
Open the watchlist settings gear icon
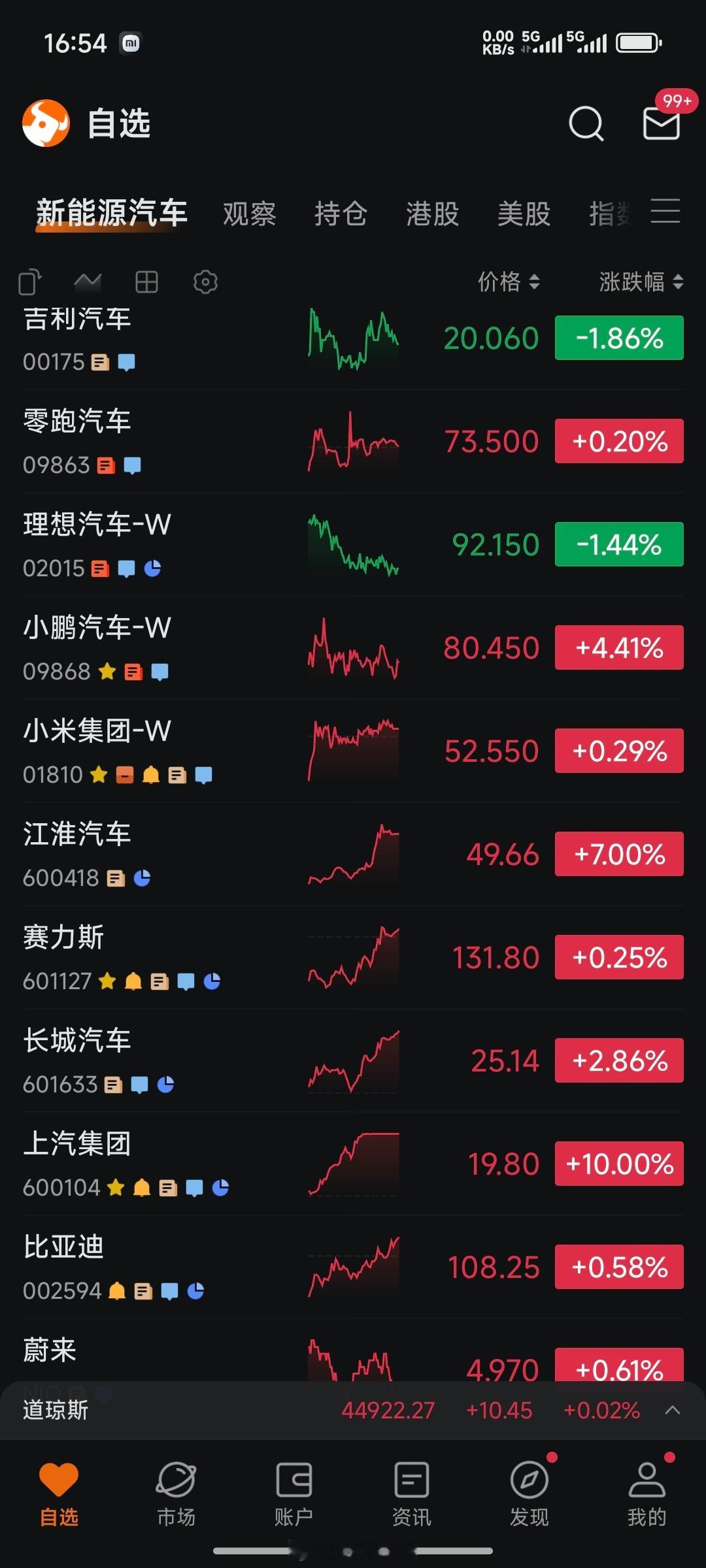coord(205,282)
